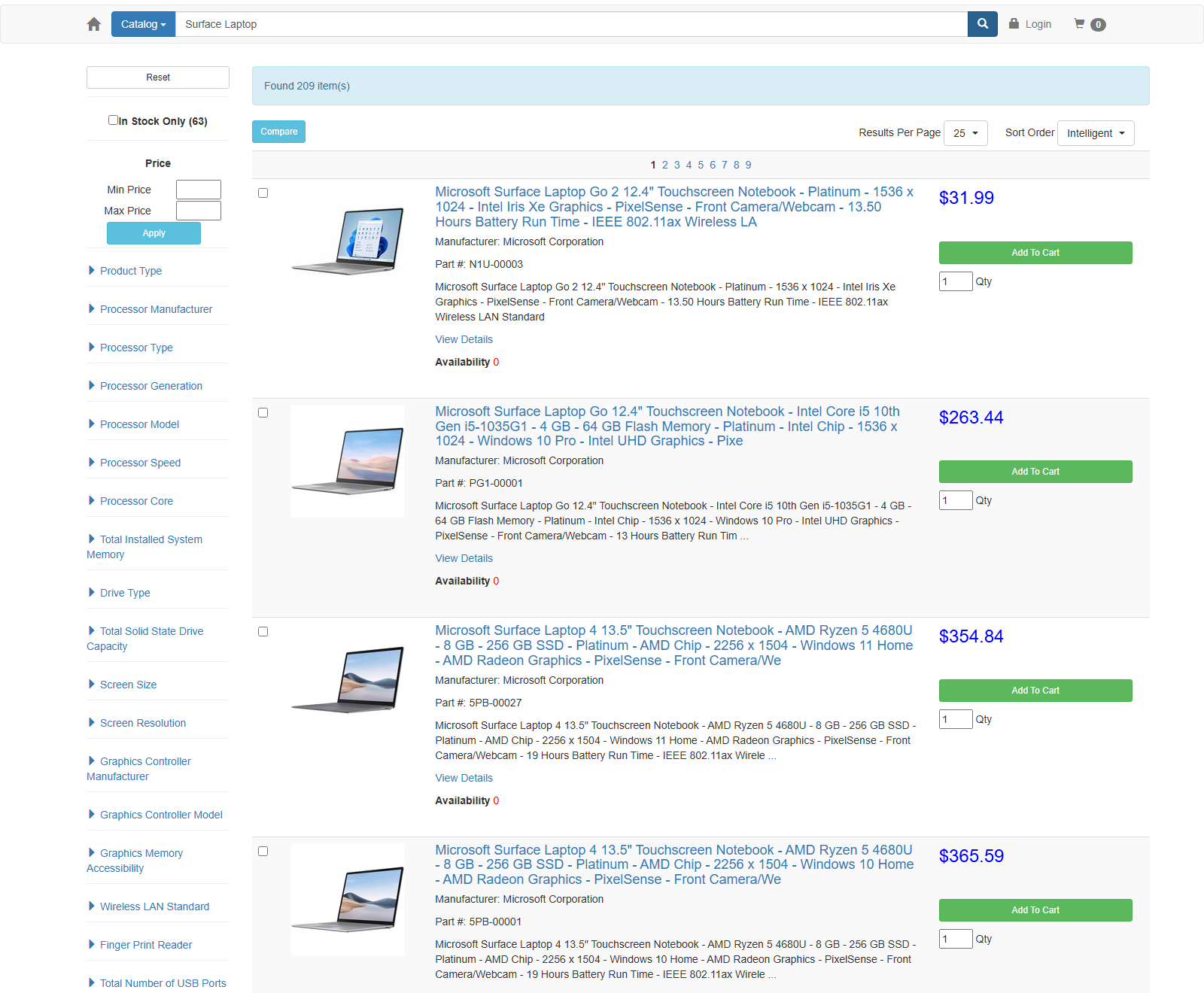Expand Total Installed System Memory filter
The height and width of the screenshot is (993, 1204).
[144, 547]
